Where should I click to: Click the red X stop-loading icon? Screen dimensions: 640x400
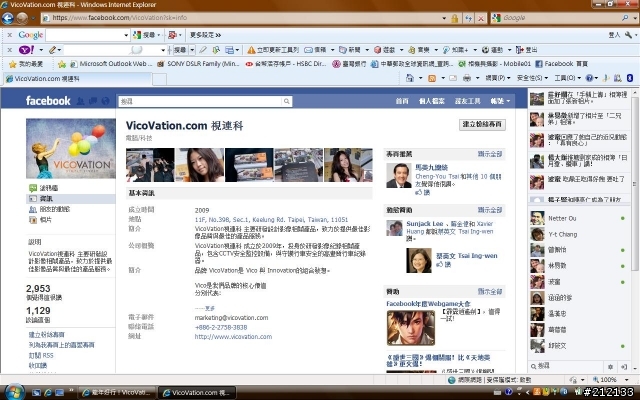point(481,18)
